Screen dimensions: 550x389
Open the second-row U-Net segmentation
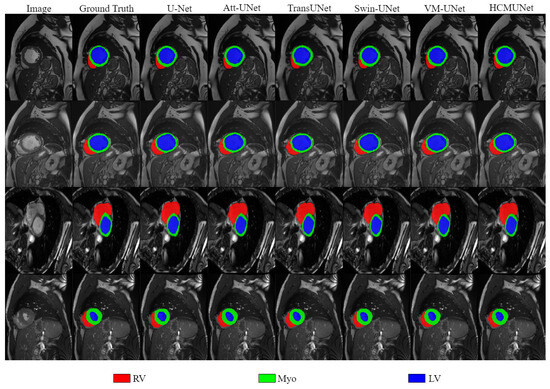(174, 144)
